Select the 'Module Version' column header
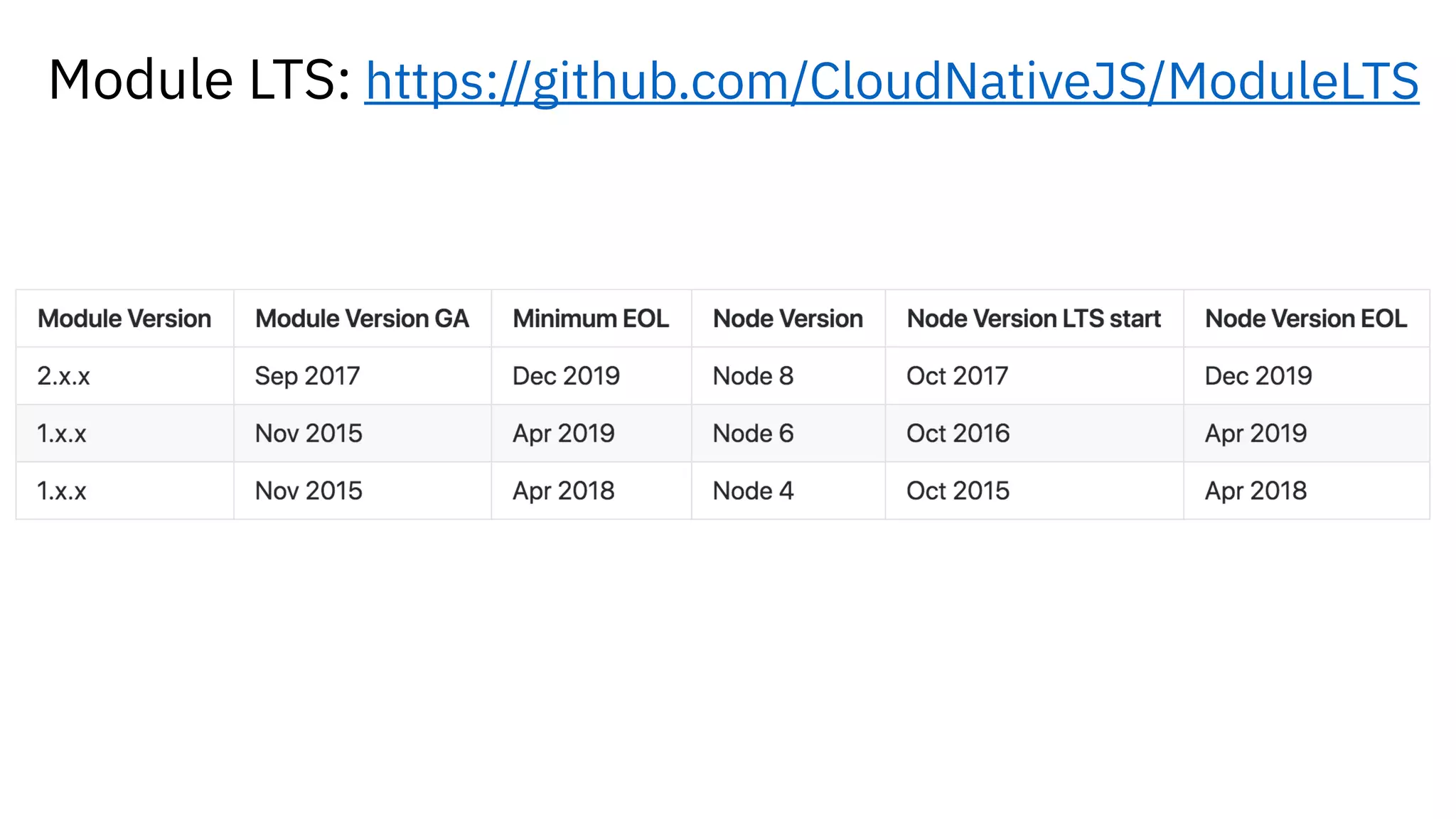 pyautogui.click(x=124, y=318)
